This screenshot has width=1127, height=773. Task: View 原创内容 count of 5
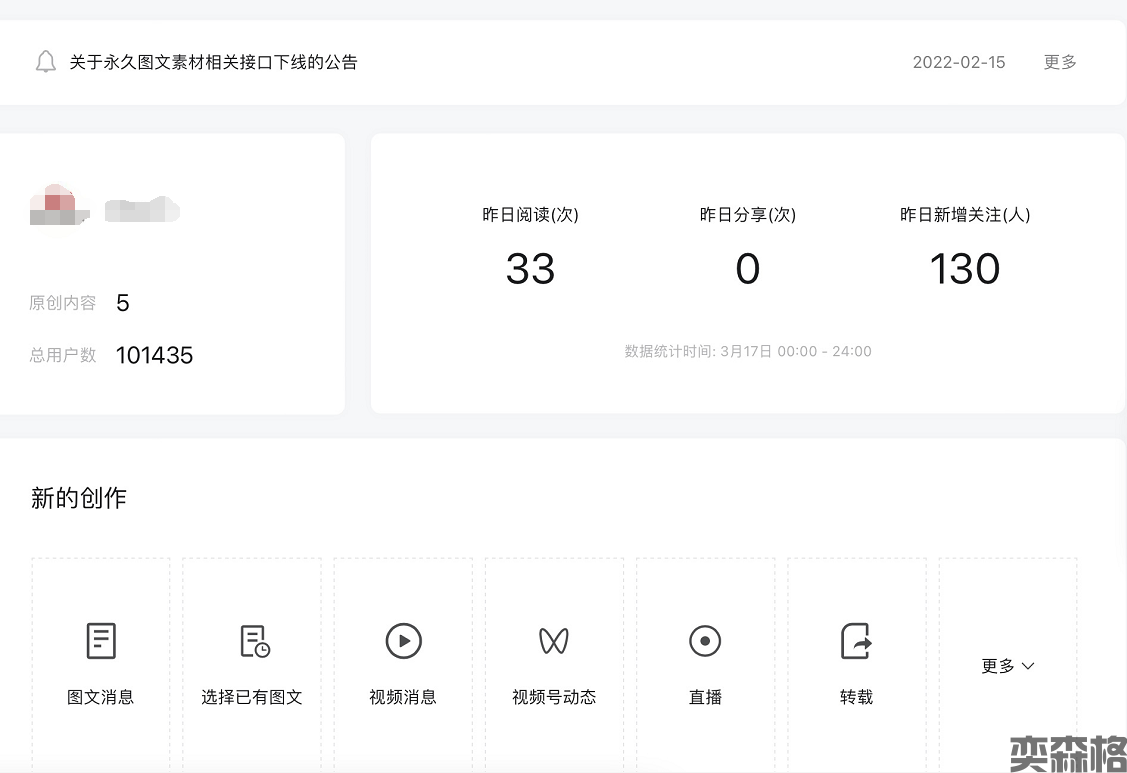tap(123, 303)
